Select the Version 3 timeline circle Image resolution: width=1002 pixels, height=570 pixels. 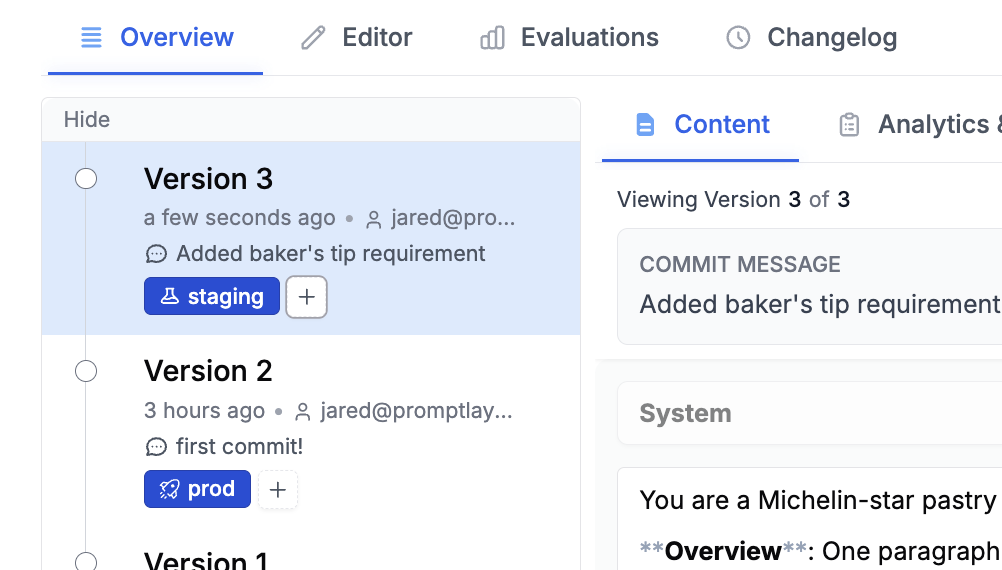[86, 178]
